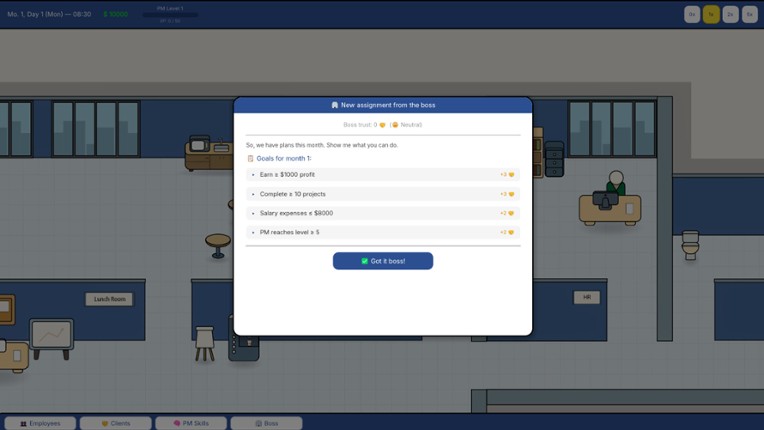This screenshot has width=764, height=430.
Task: Click trust reward icon for salary goal
Action: click(511, 213)
